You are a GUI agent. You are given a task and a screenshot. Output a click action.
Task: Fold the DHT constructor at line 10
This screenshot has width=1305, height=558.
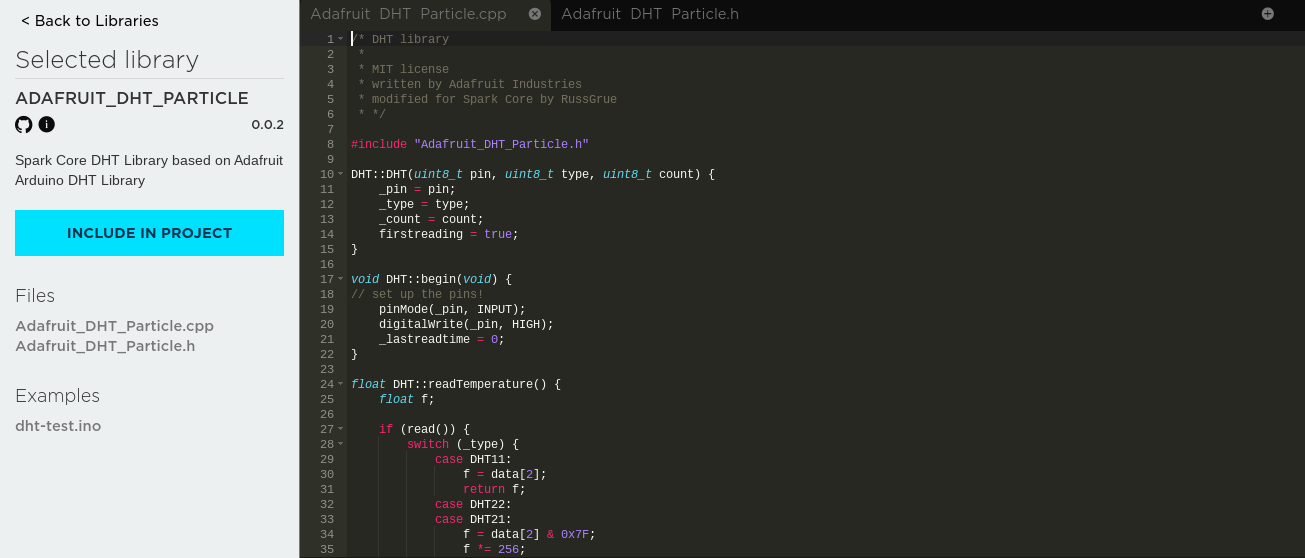coord(341,174)
